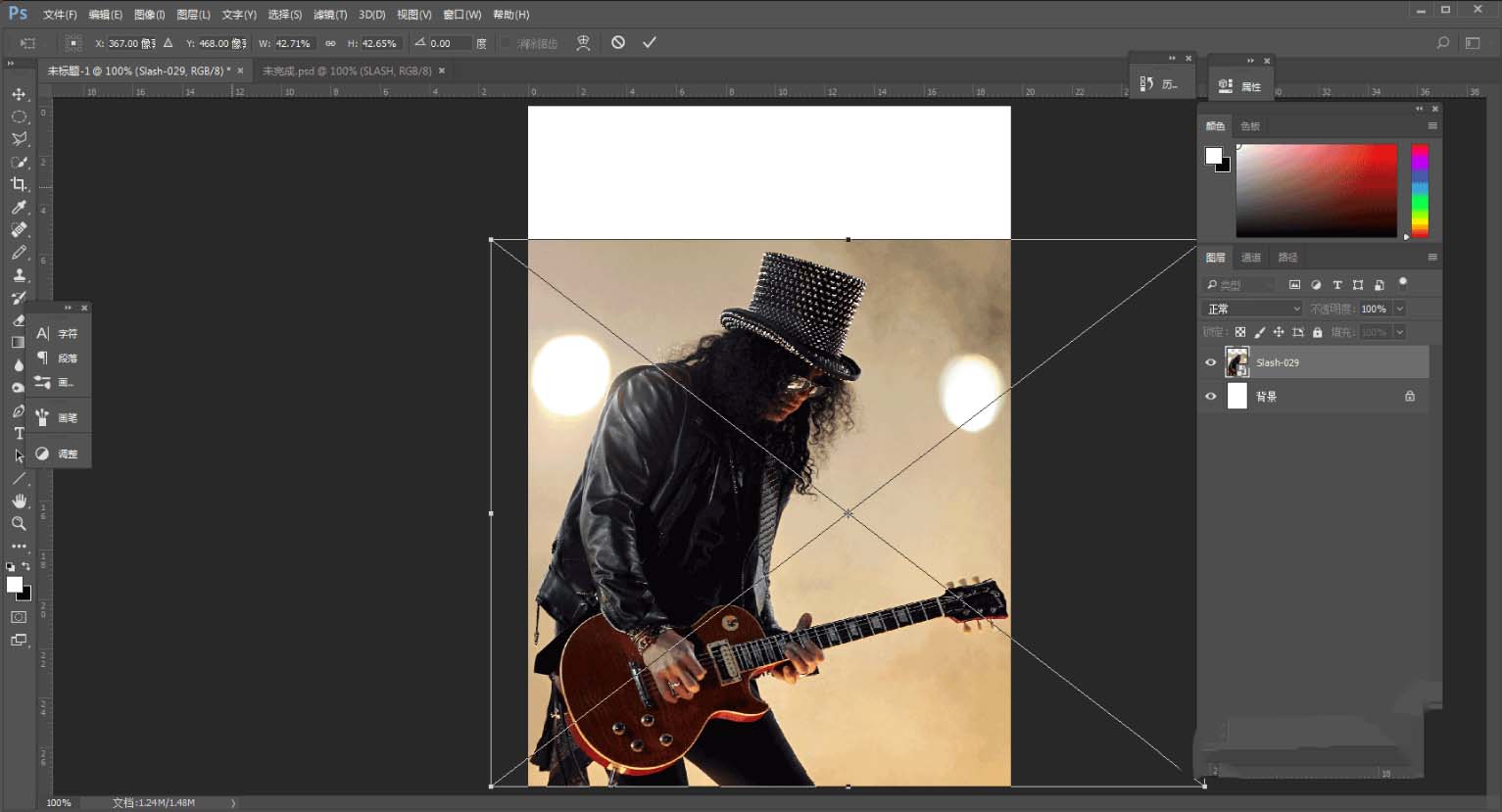Viewport: 1502px width, 812px height.
Task: Switch to the 未完成.psd document tab
Action: [347, 71]
